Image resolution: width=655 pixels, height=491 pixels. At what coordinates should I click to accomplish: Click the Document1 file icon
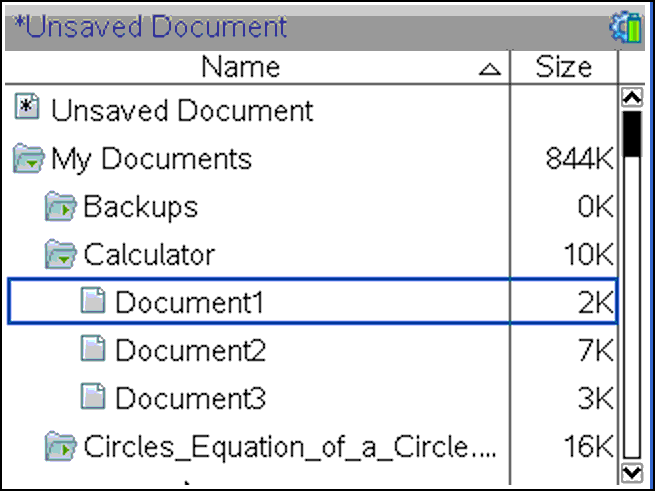pos(93,300)
